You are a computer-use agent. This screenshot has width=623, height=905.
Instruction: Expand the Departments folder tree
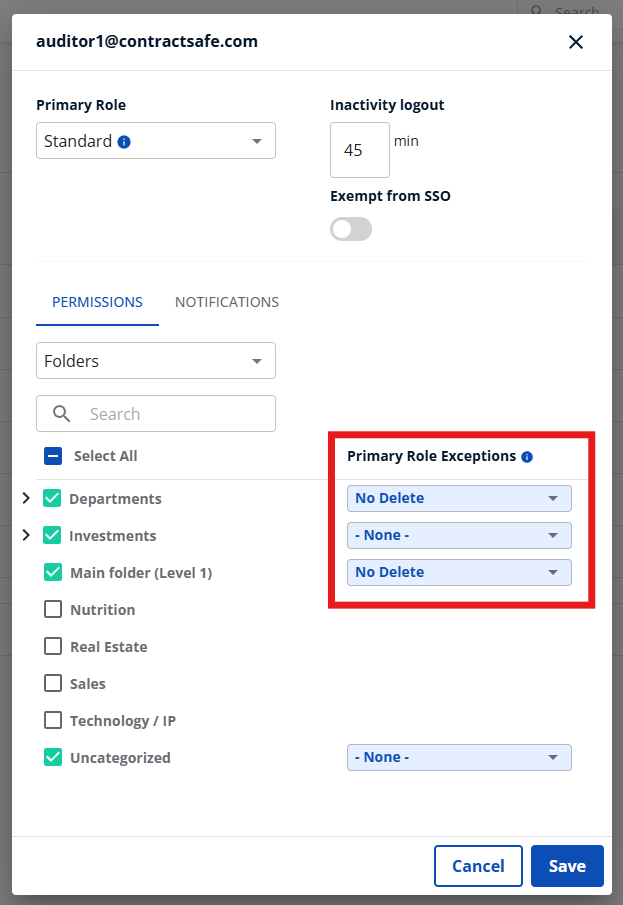pos(26,498)
